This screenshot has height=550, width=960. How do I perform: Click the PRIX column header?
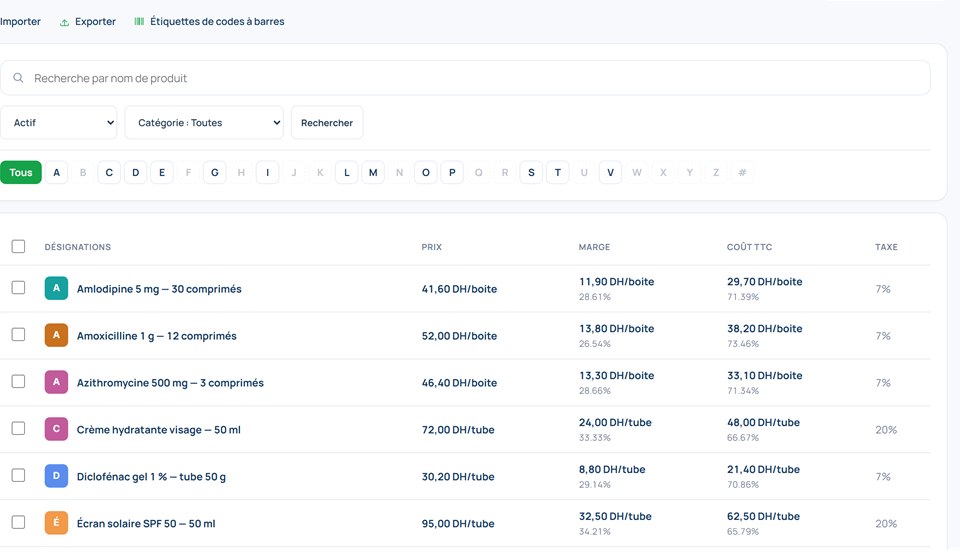pyautogui.click(x=432, y=247)
